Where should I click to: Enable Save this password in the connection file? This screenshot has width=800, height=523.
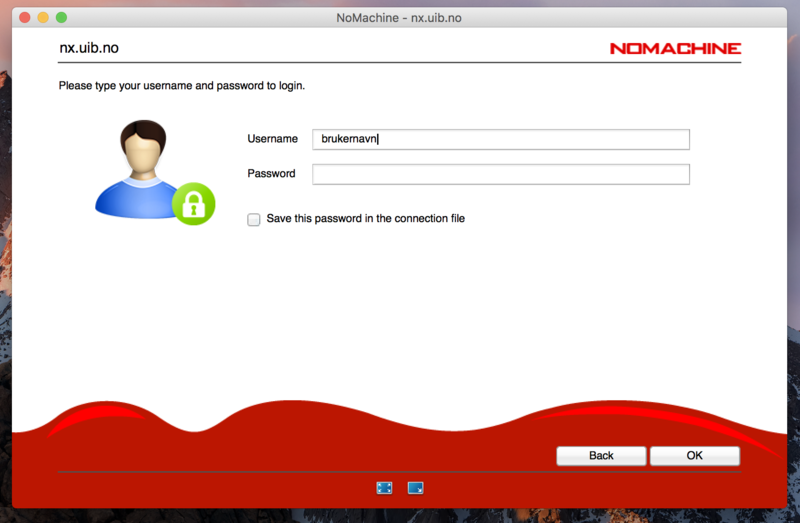coord(254,219)
